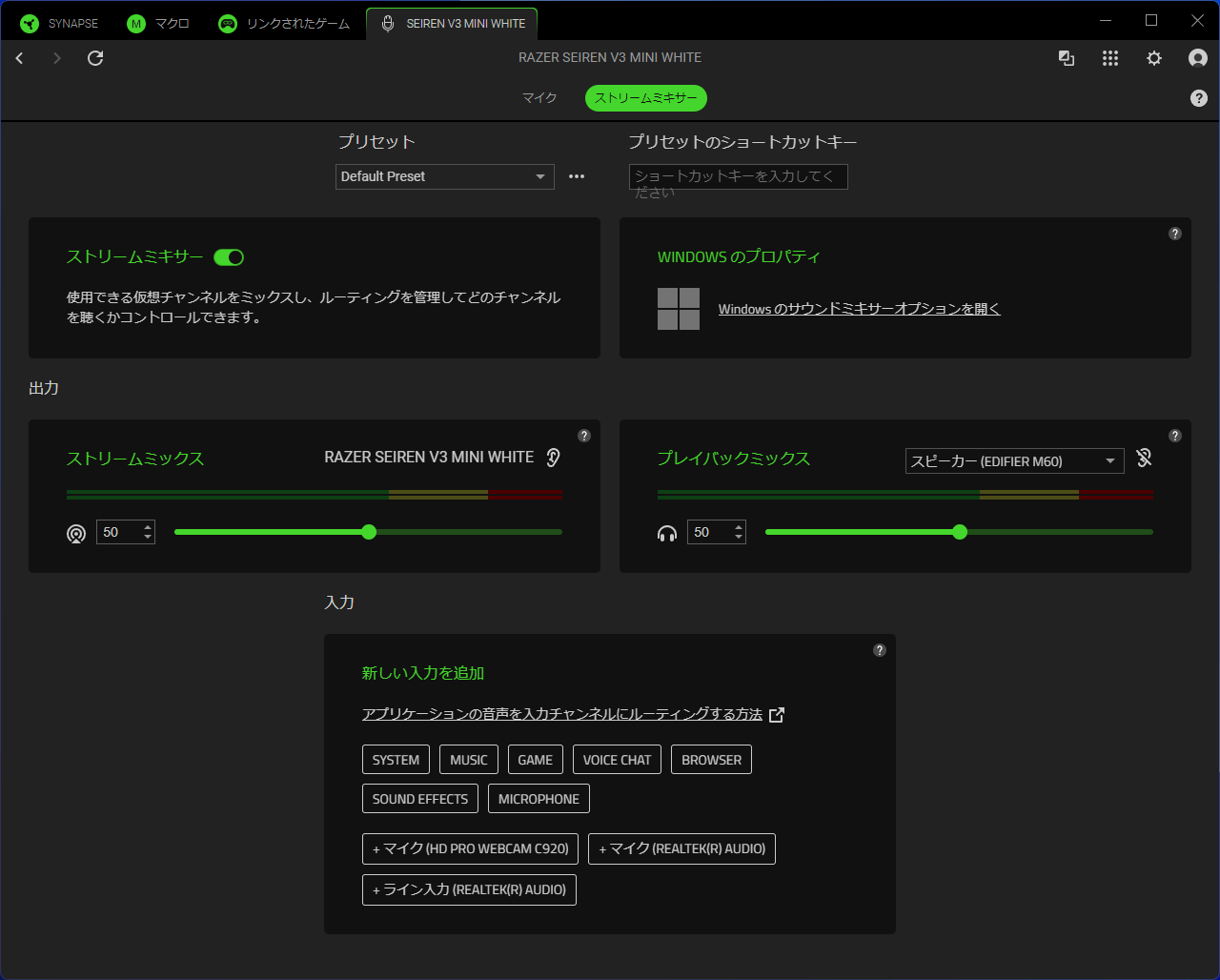Toggle the Playback Mix crossed-out ear monitor icon
This screenshot has width=1220, height=980.
[x=1144, y=459]
